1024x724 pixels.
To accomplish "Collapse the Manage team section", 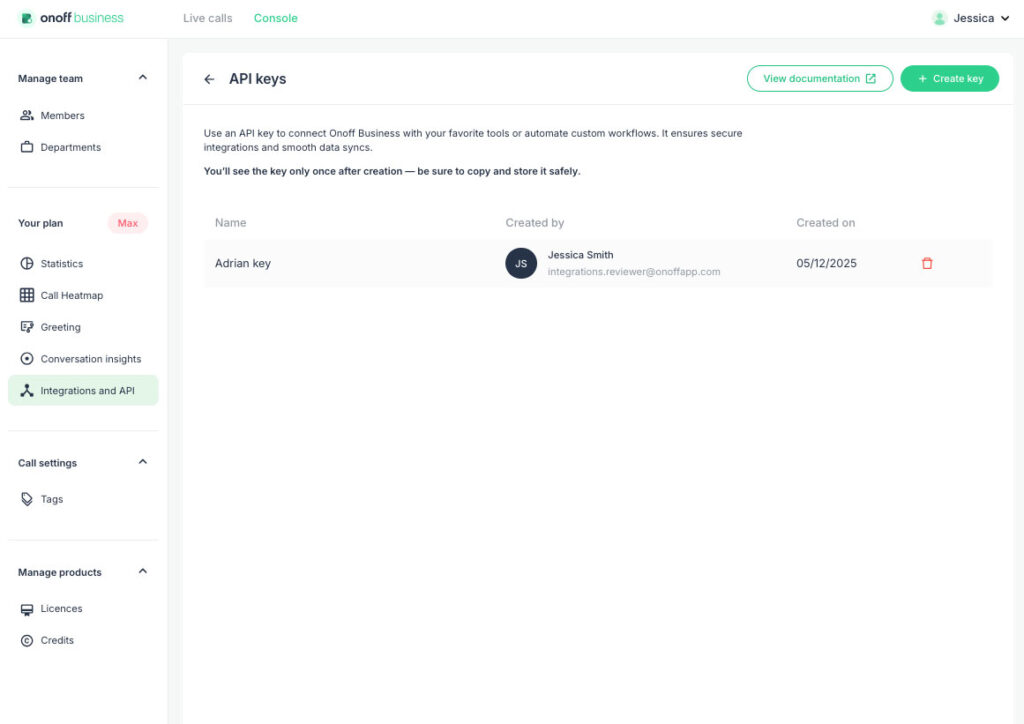I will (142, 78).
